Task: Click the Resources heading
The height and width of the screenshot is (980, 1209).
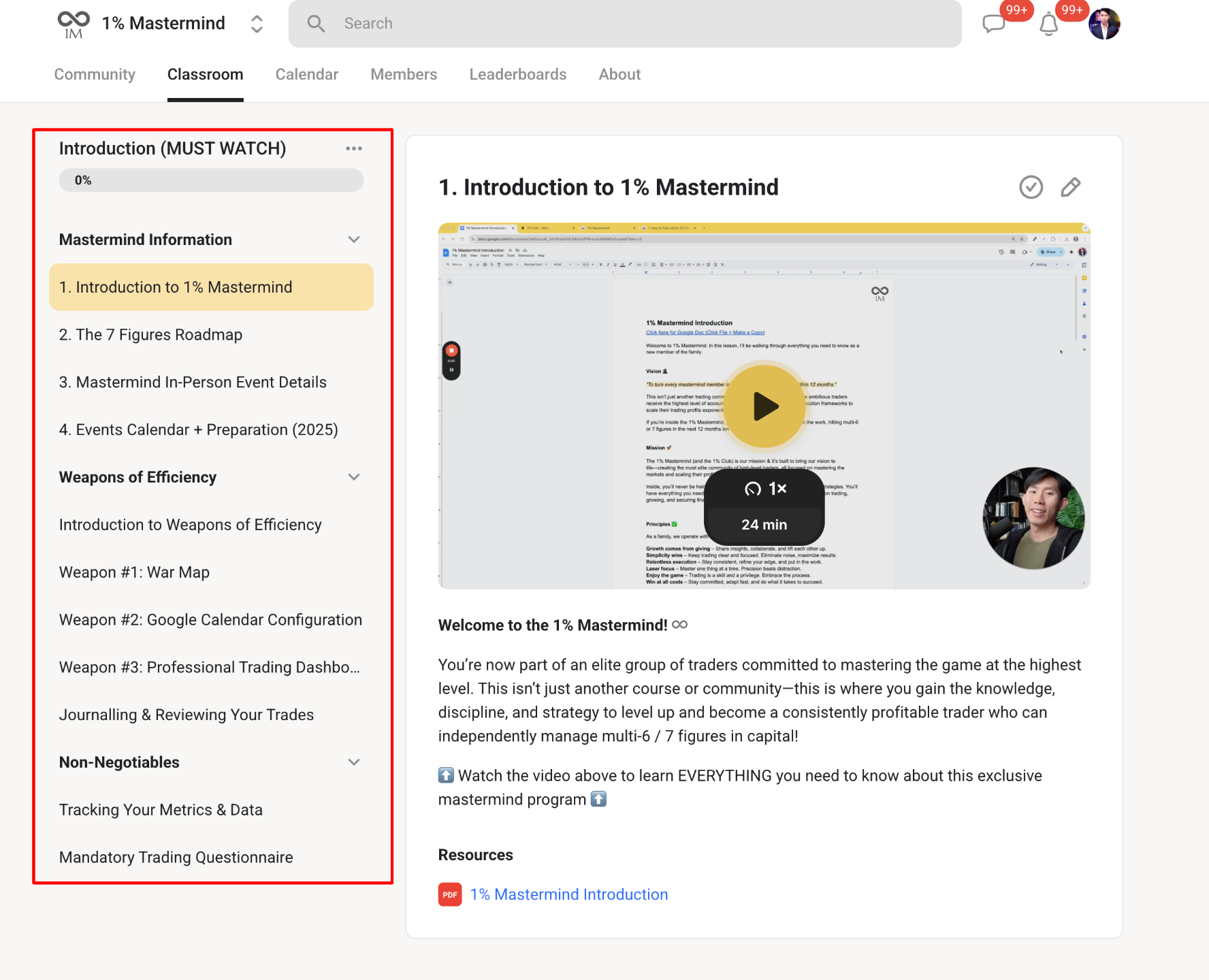Action: click(x=476, y=855)
